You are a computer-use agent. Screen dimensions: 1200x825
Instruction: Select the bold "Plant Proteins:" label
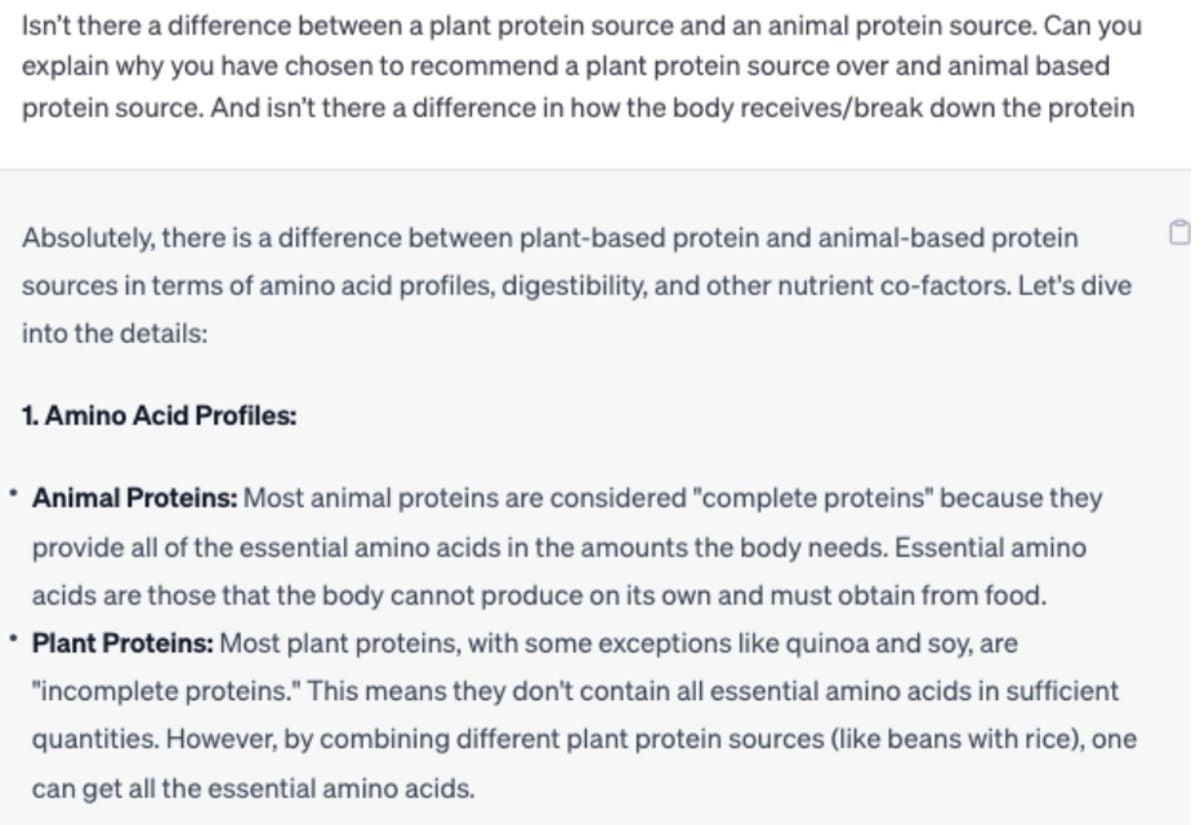tap(123, 643)
